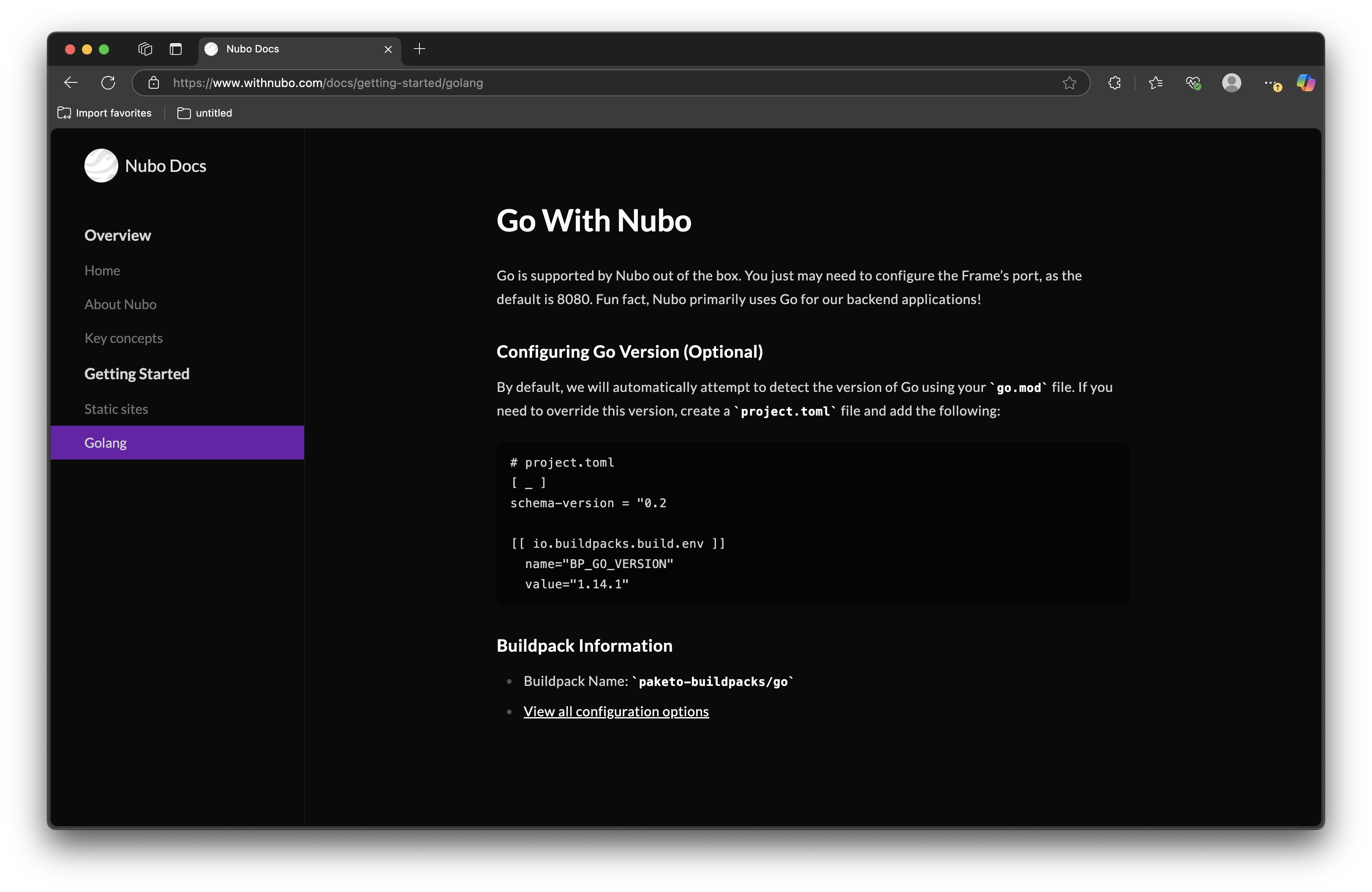The image size is (1372, 892).
Task: Click the address bar URL
Action: 327,83
